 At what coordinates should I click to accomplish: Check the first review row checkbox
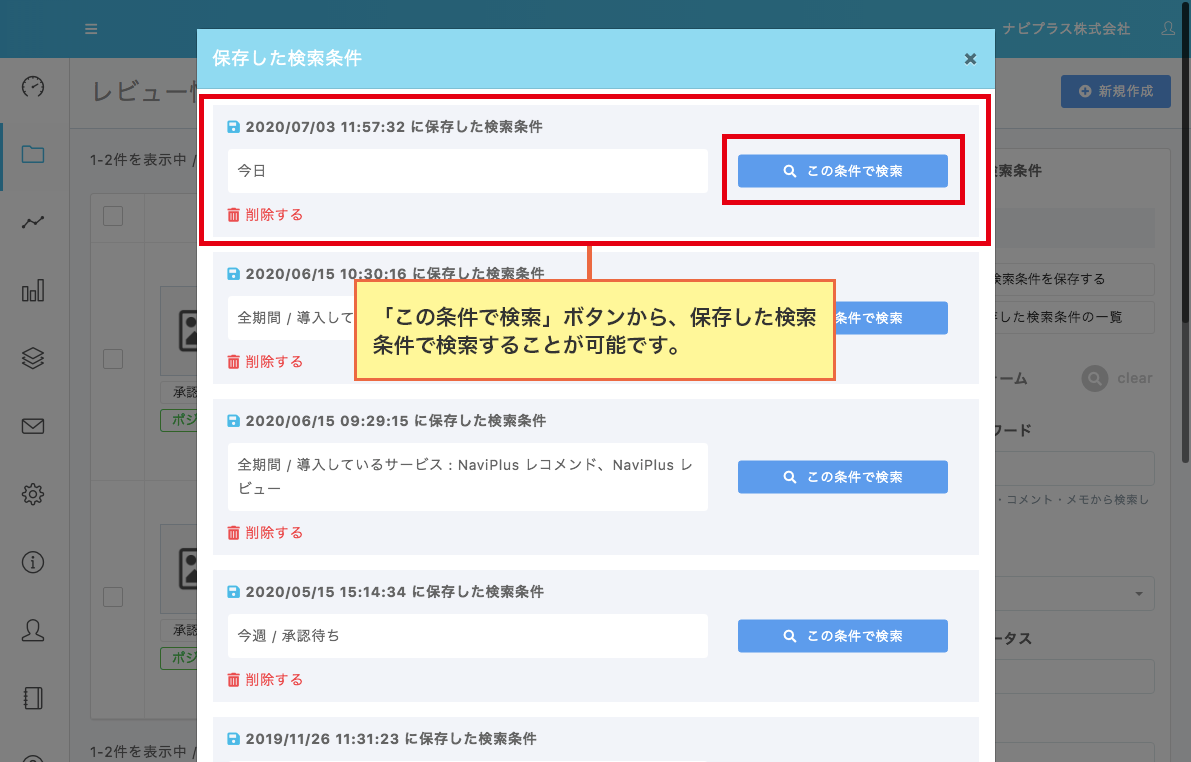(113, 359)
